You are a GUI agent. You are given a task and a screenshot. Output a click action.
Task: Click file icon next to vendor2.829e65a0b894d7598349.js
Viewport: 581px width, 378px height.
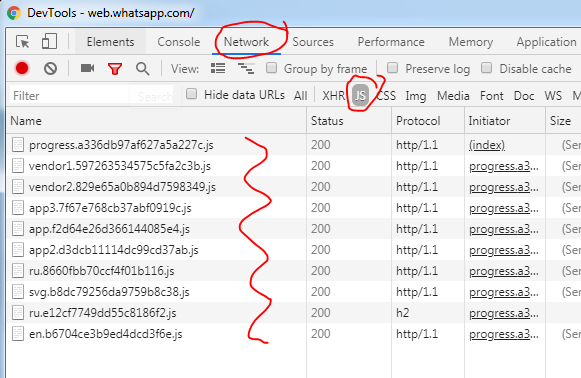click(18, 187)
